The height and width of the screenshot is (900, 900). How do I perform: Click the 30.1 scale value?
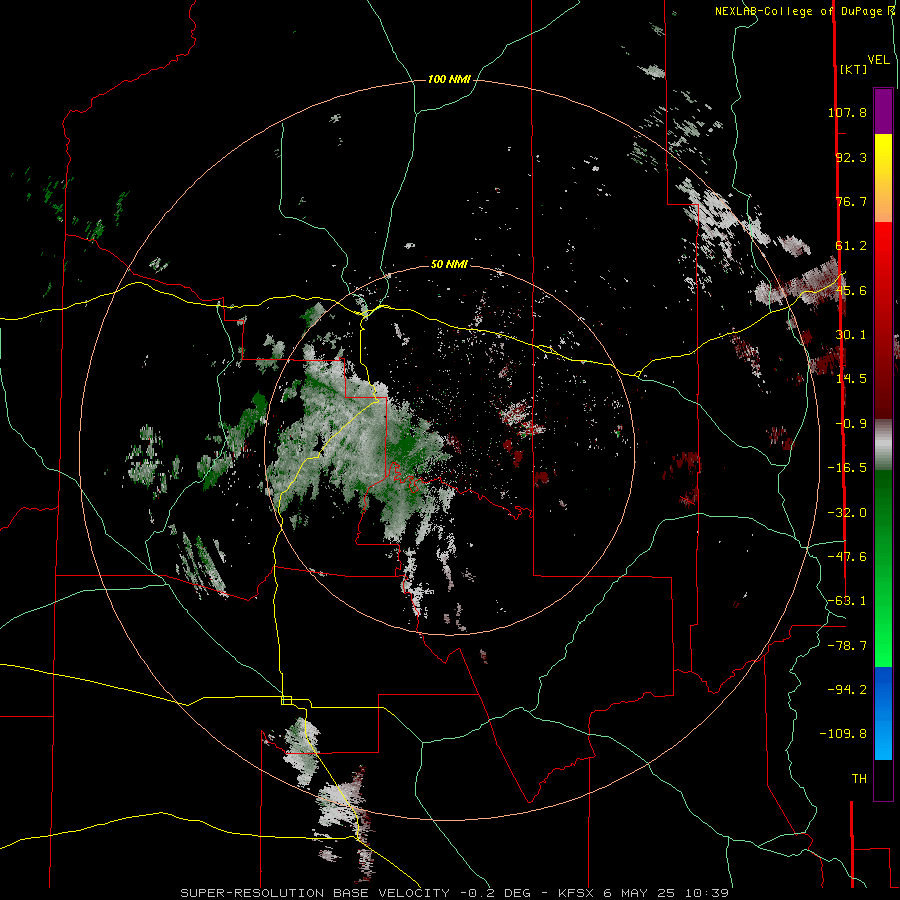point(851,335)
